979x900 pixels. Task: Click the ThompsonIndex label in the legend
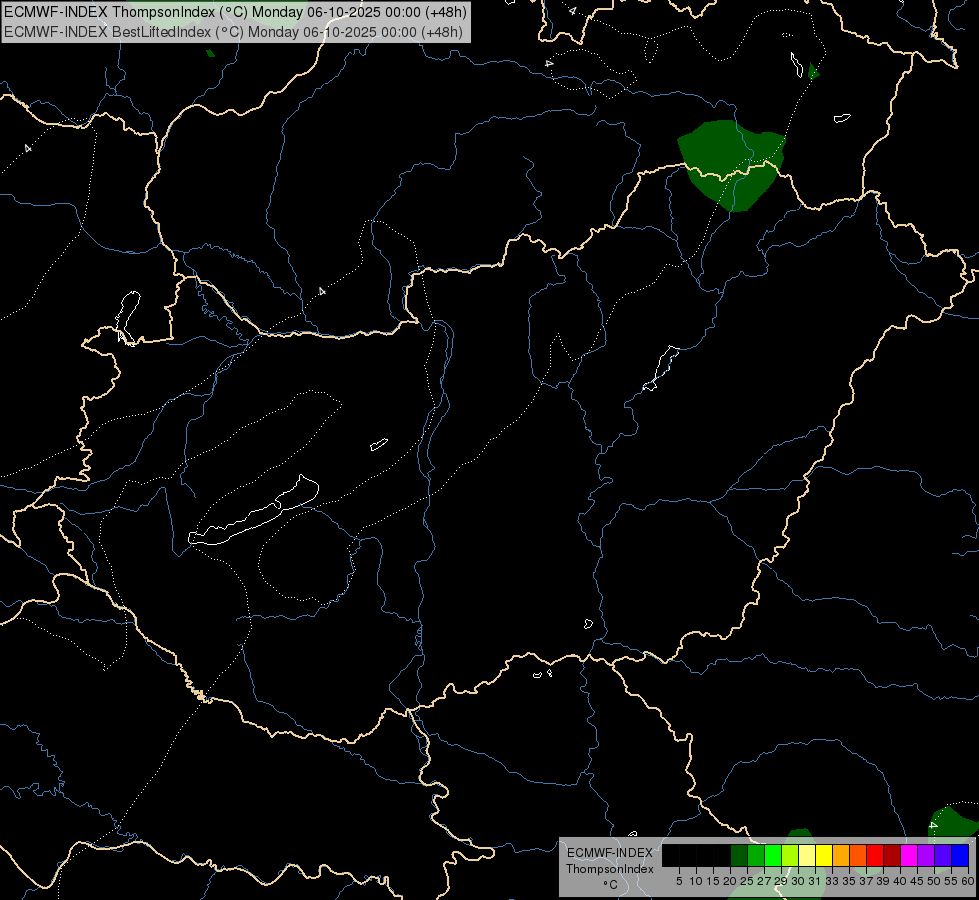610,869
